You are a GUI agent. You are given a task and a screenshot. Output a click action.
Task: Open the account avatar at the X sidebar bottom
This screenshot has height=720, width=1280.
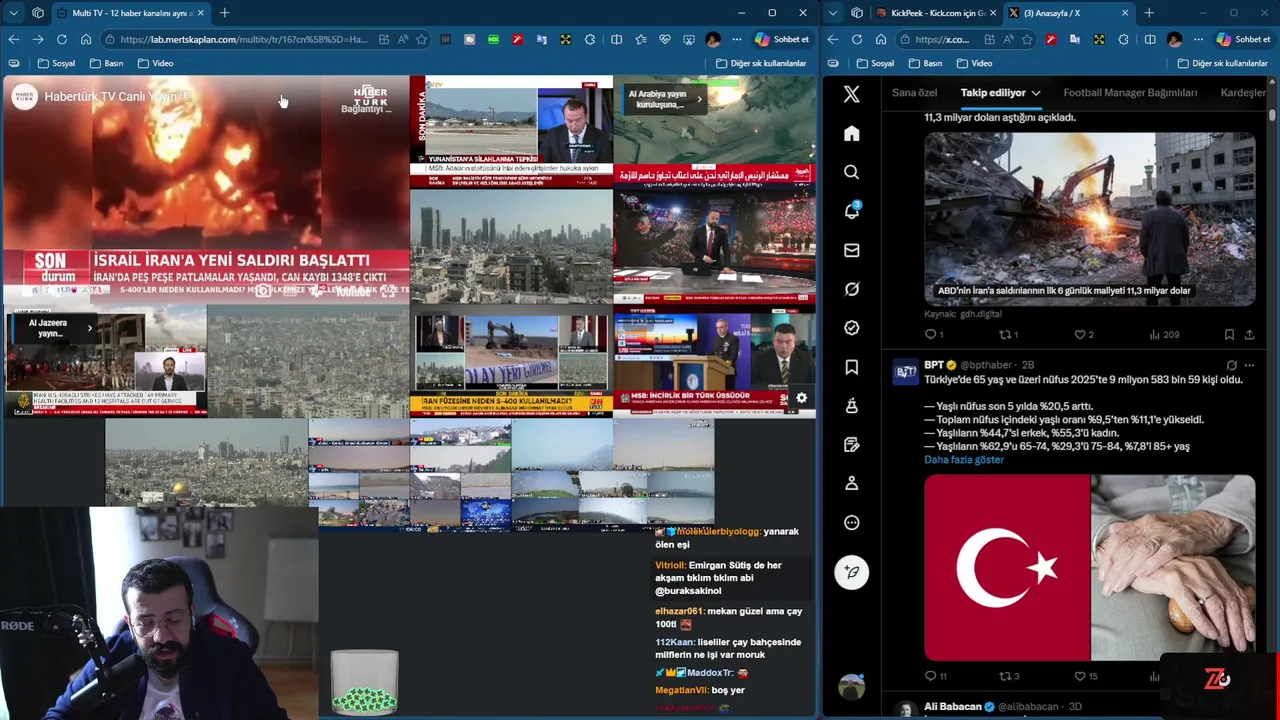coord(851,687)
